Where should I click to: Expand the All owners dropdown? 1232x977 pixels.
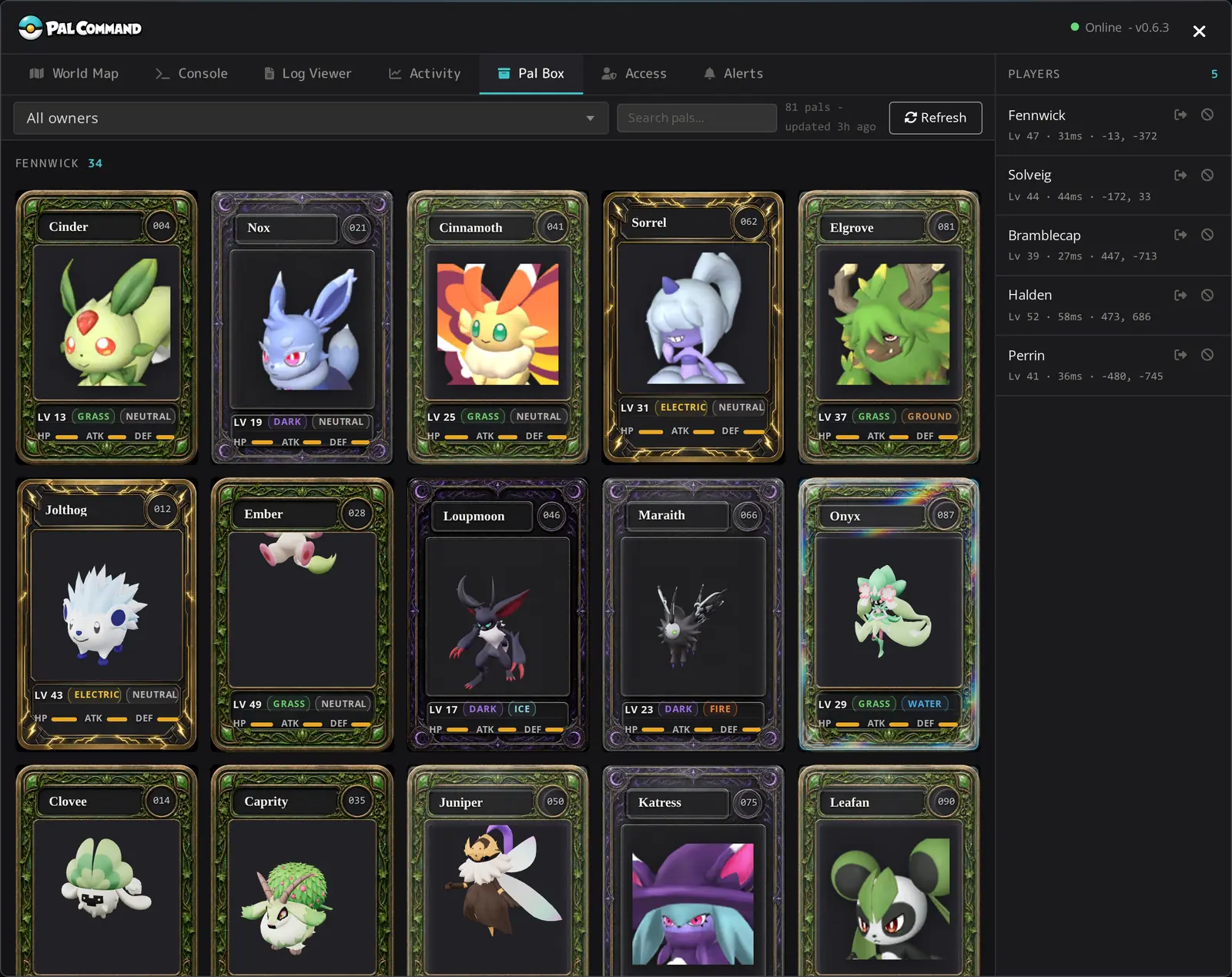pyautogui.click(x=311, y=118)
